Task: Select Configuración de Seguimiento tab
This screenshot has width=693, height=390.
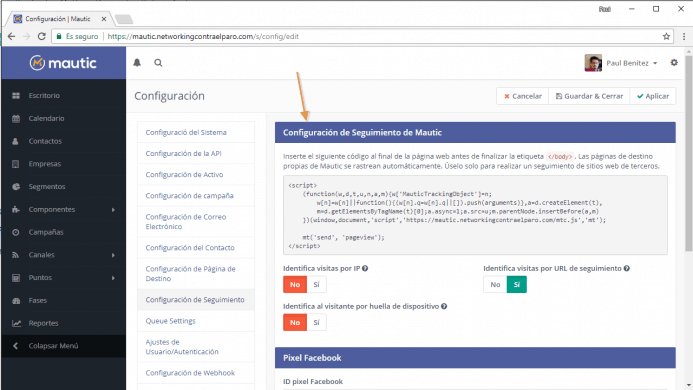Action: point(196,300)
